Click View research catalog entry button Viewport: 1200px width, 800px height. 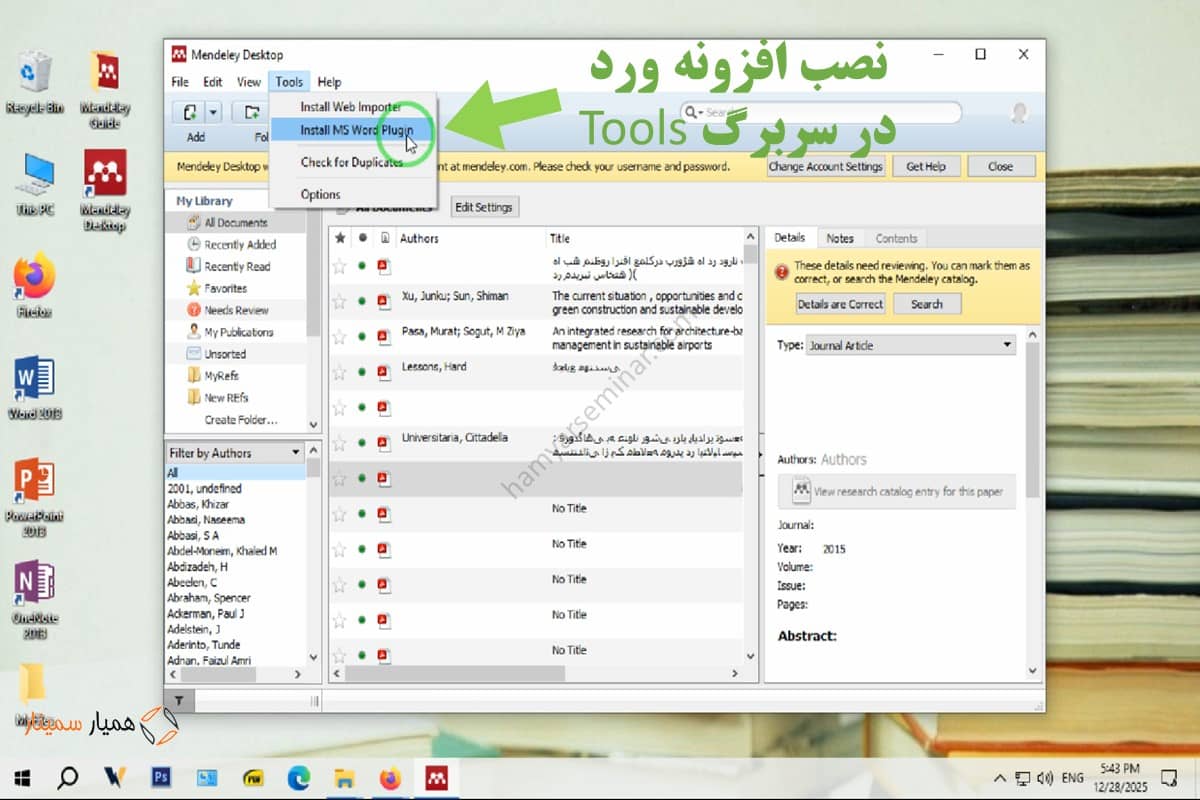(x=897, y=491)
